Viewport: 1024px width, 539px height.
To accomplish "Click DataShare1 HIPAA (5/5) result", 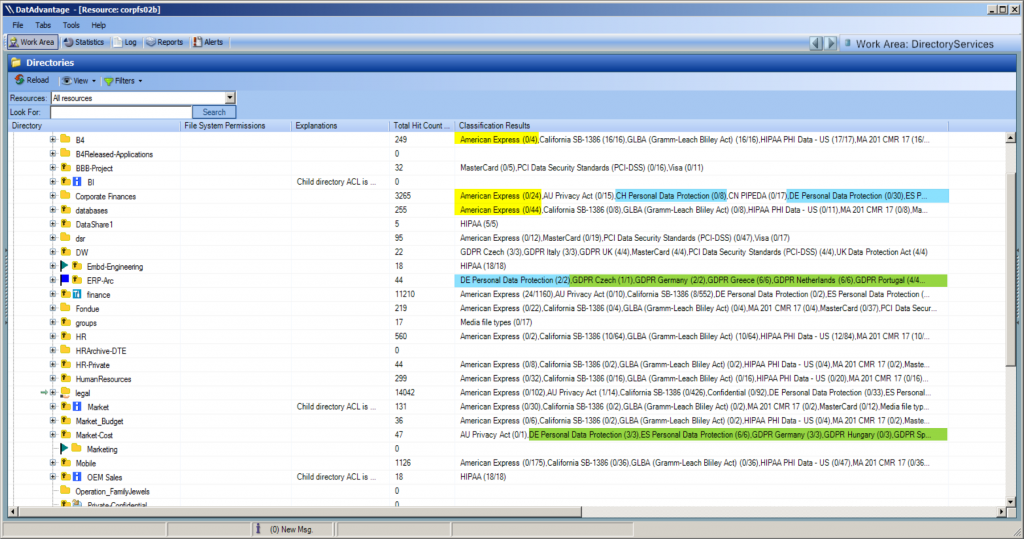I will tap(479, 224).
